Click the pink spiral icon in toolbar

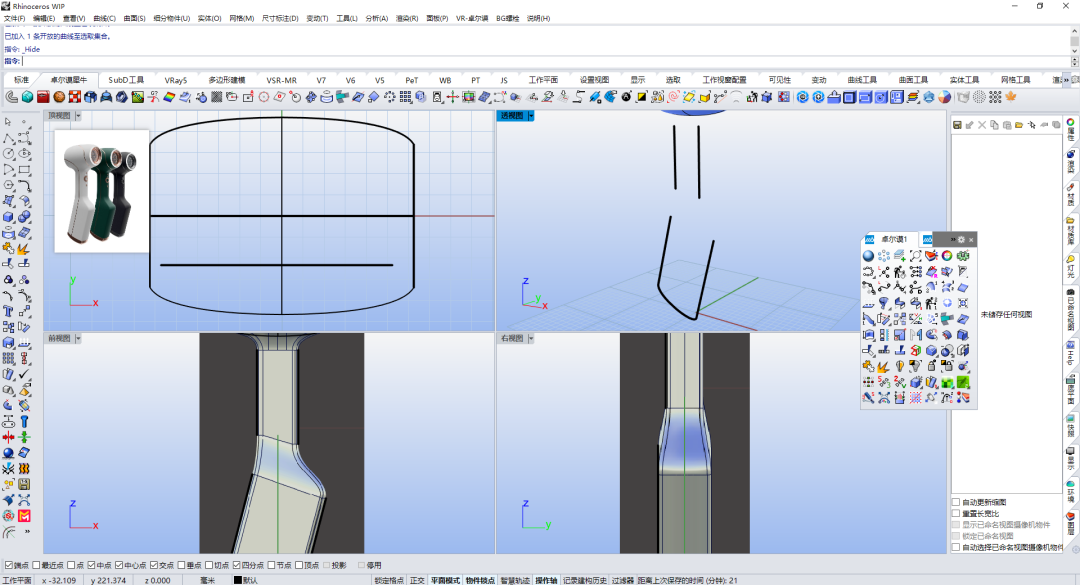pos(674,97)
